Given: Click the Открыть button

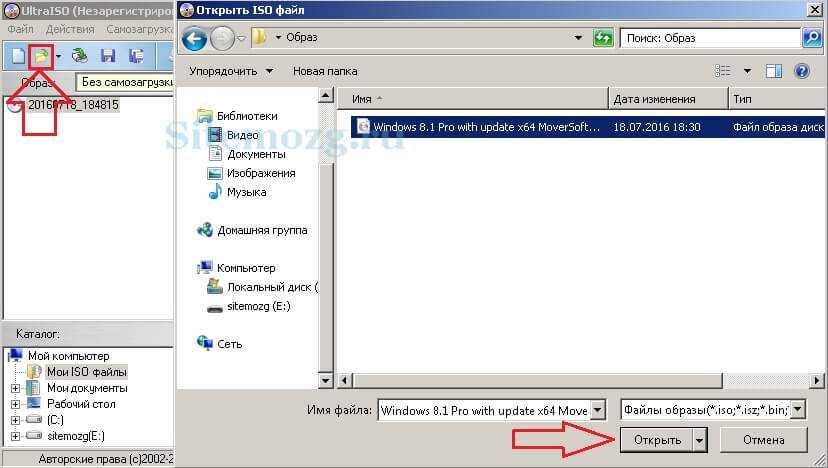Looking at the screenshot, I should coord(657,440).
